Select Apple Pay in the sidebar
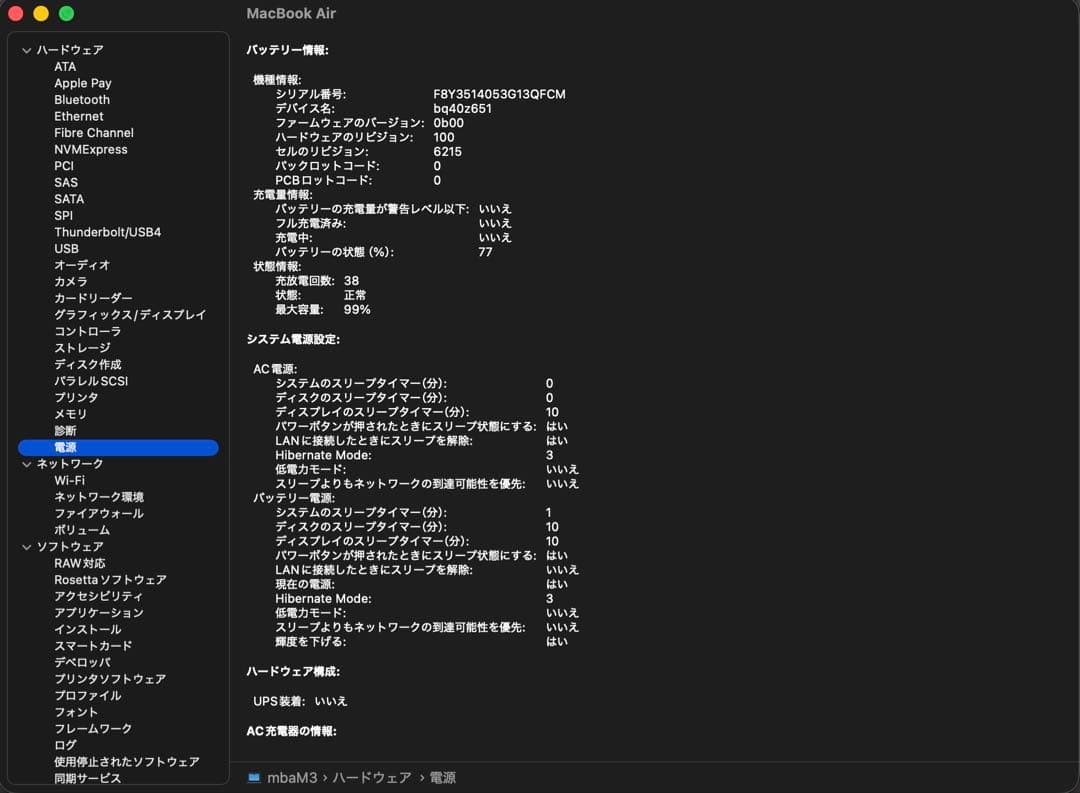The width and height of the screenshot is (1080, 793). pos(83,82)
